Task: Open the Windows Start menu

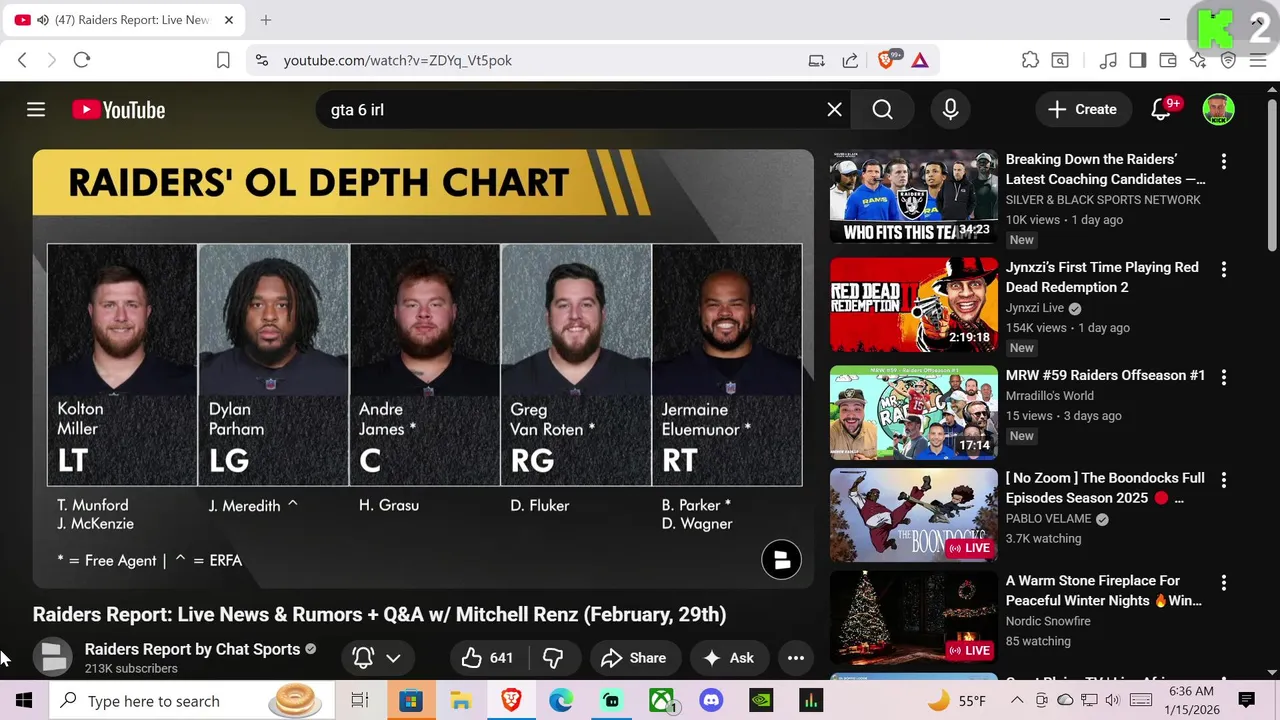Action: pos(24,701)
